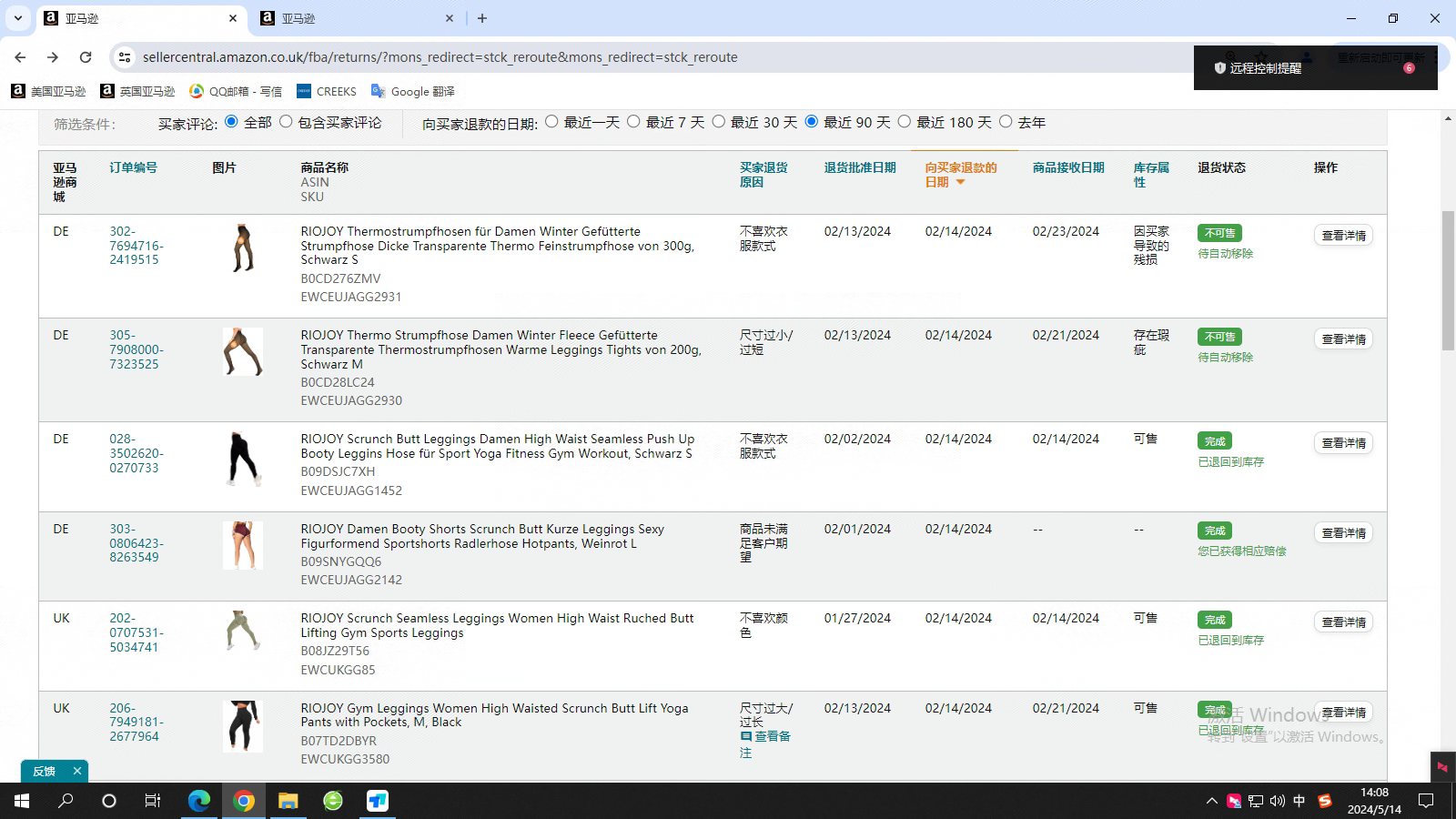This screenshot has height=819, width=1456.
Task: Select 最近 90 天 refund date filter
Action: 812,121
